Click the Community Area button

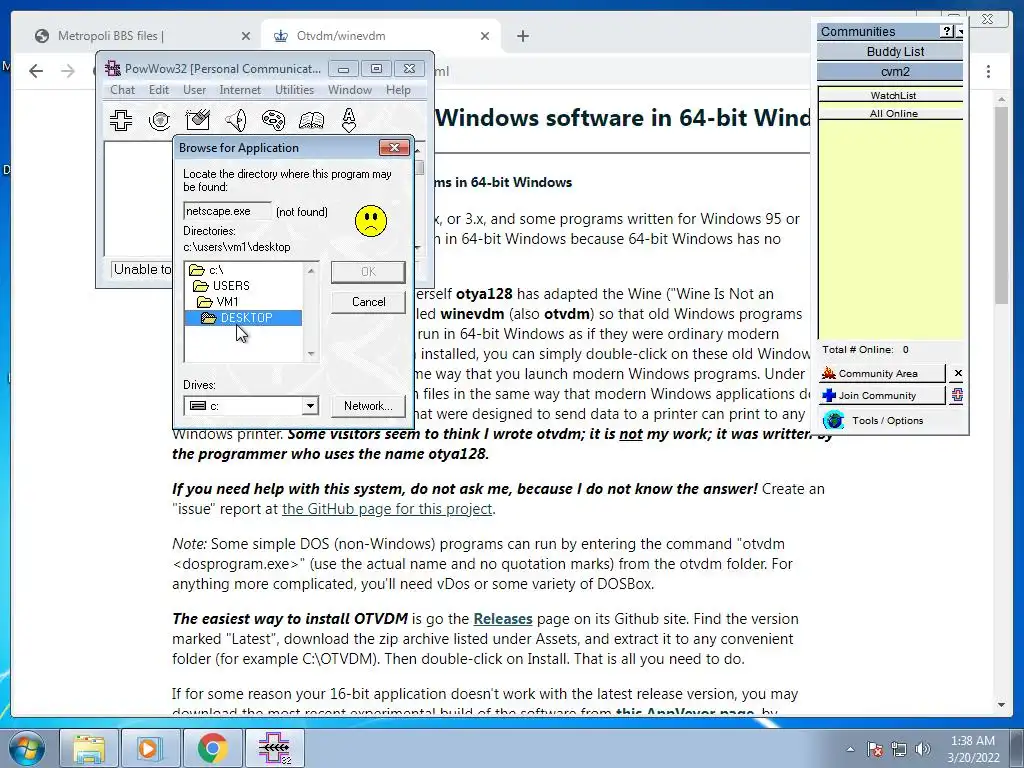(882, 374)
